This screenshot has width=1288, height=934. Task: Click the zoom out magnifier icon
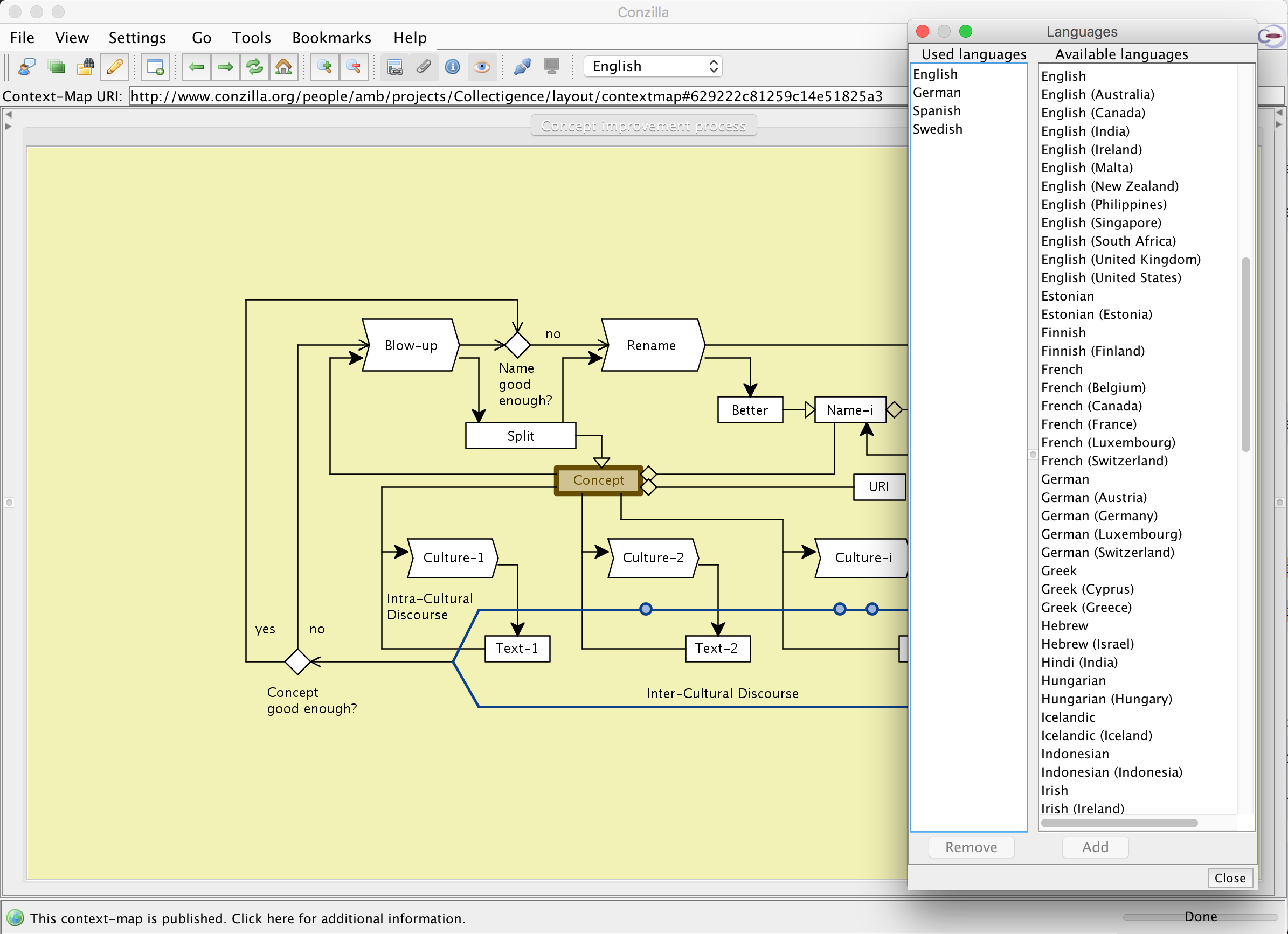click(354, 67)
